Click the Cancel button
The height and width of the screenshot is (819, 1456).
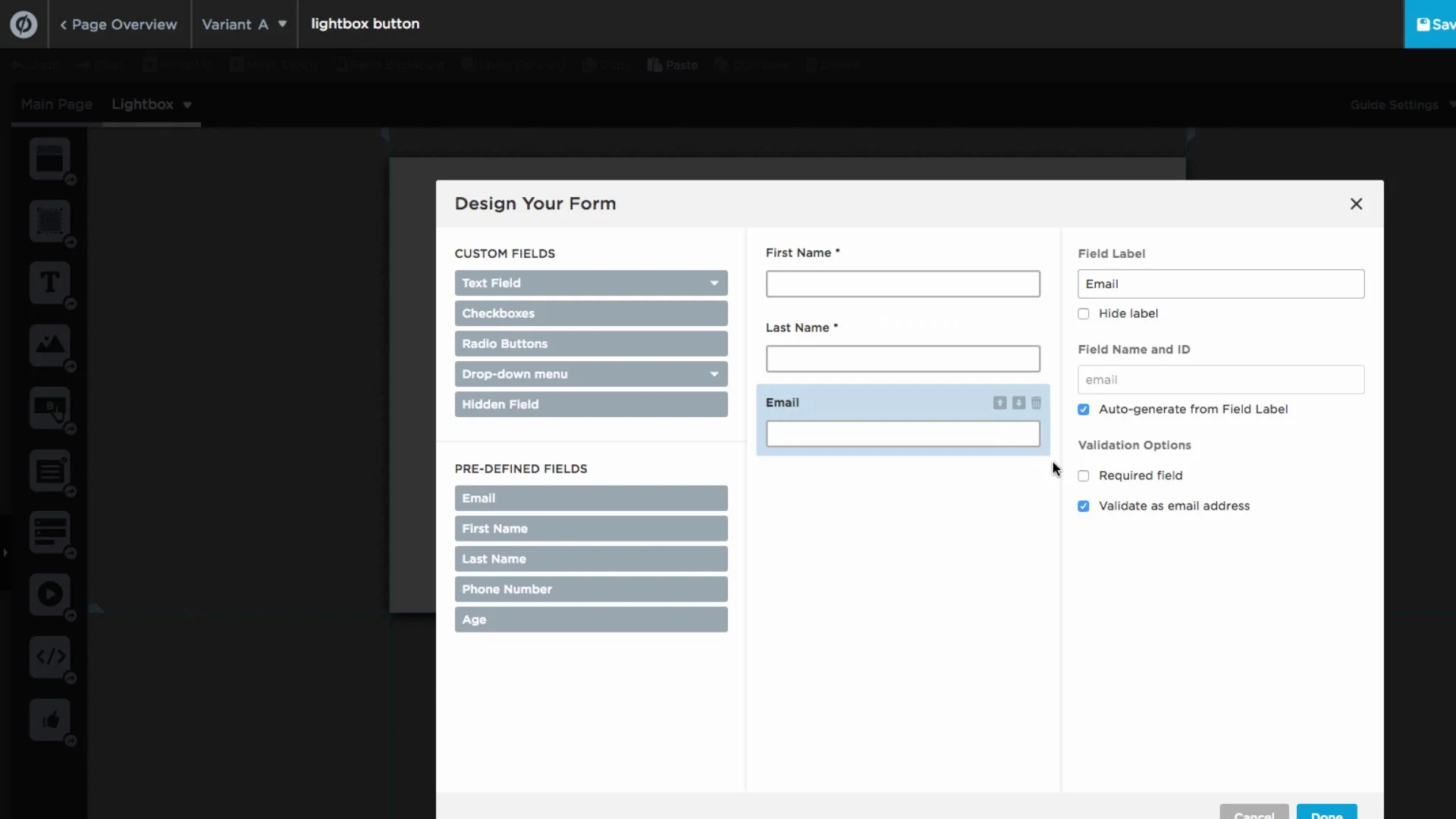[x=1254, y=811]
